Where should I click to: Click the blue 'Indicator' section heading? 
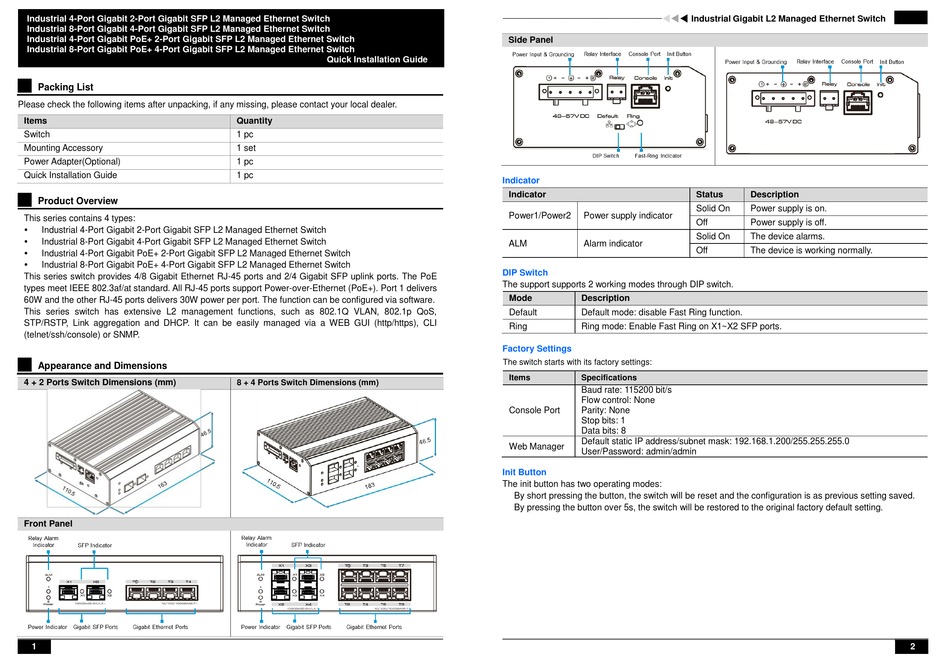pyautogui.click(x=520, y=180)
